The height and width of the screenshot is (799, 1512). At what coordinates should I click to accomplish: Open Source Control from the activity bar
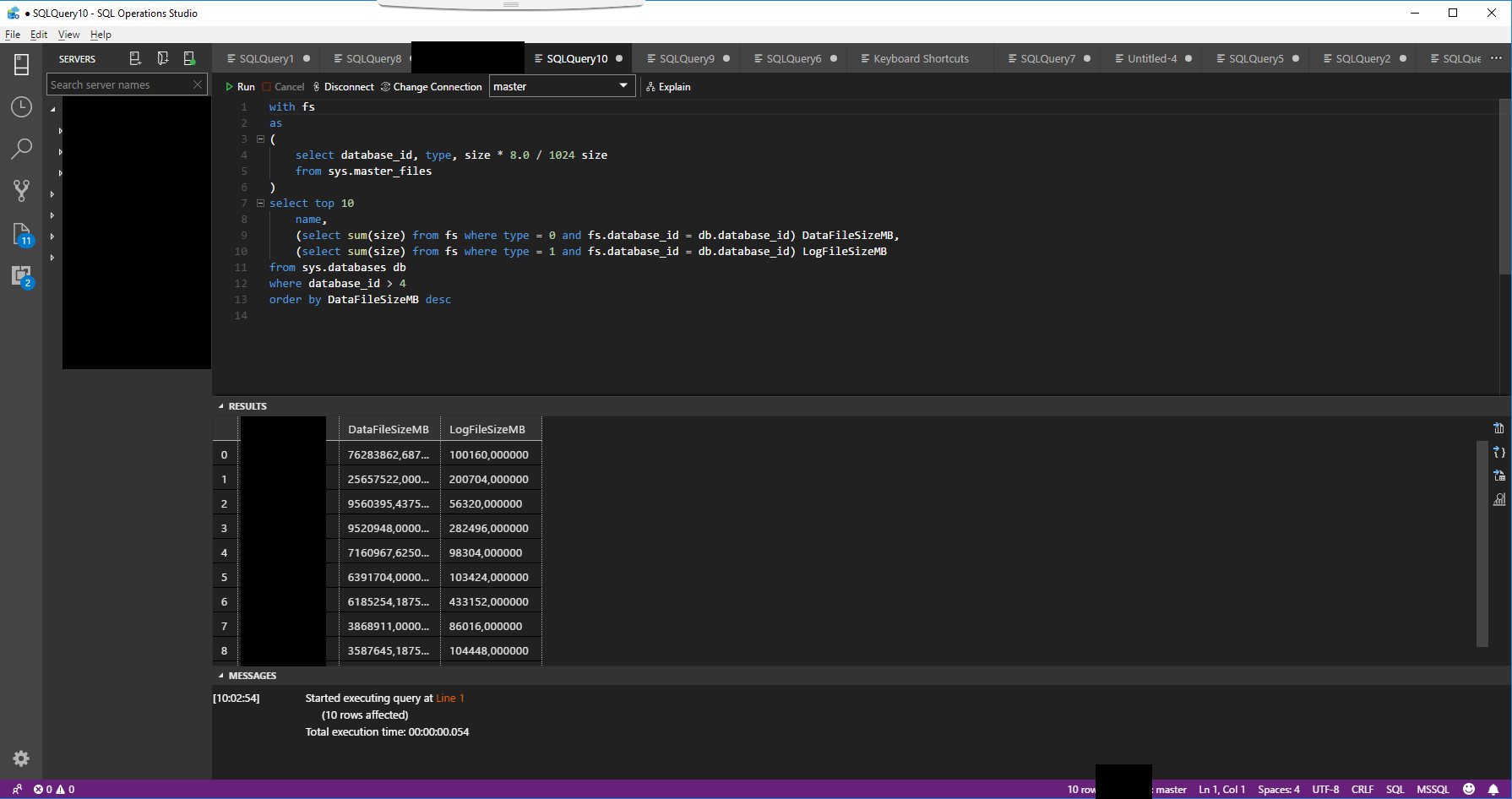21,191
